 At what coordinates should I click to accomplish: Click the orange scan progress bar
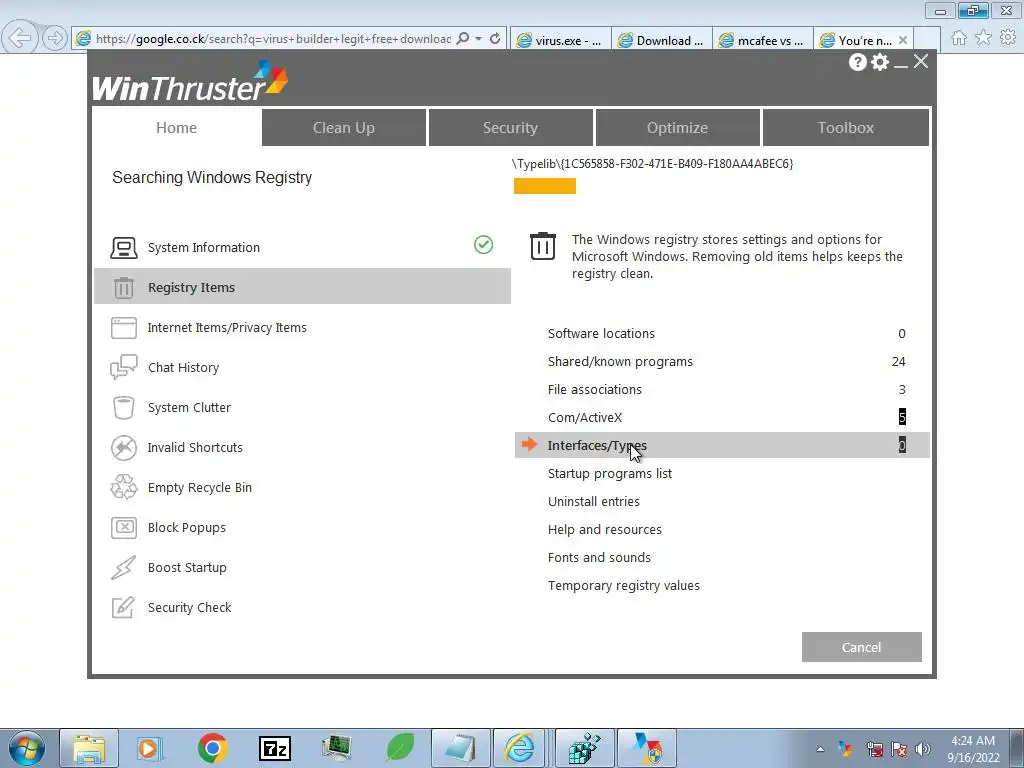pyautogui.click(x=545, y=186)
